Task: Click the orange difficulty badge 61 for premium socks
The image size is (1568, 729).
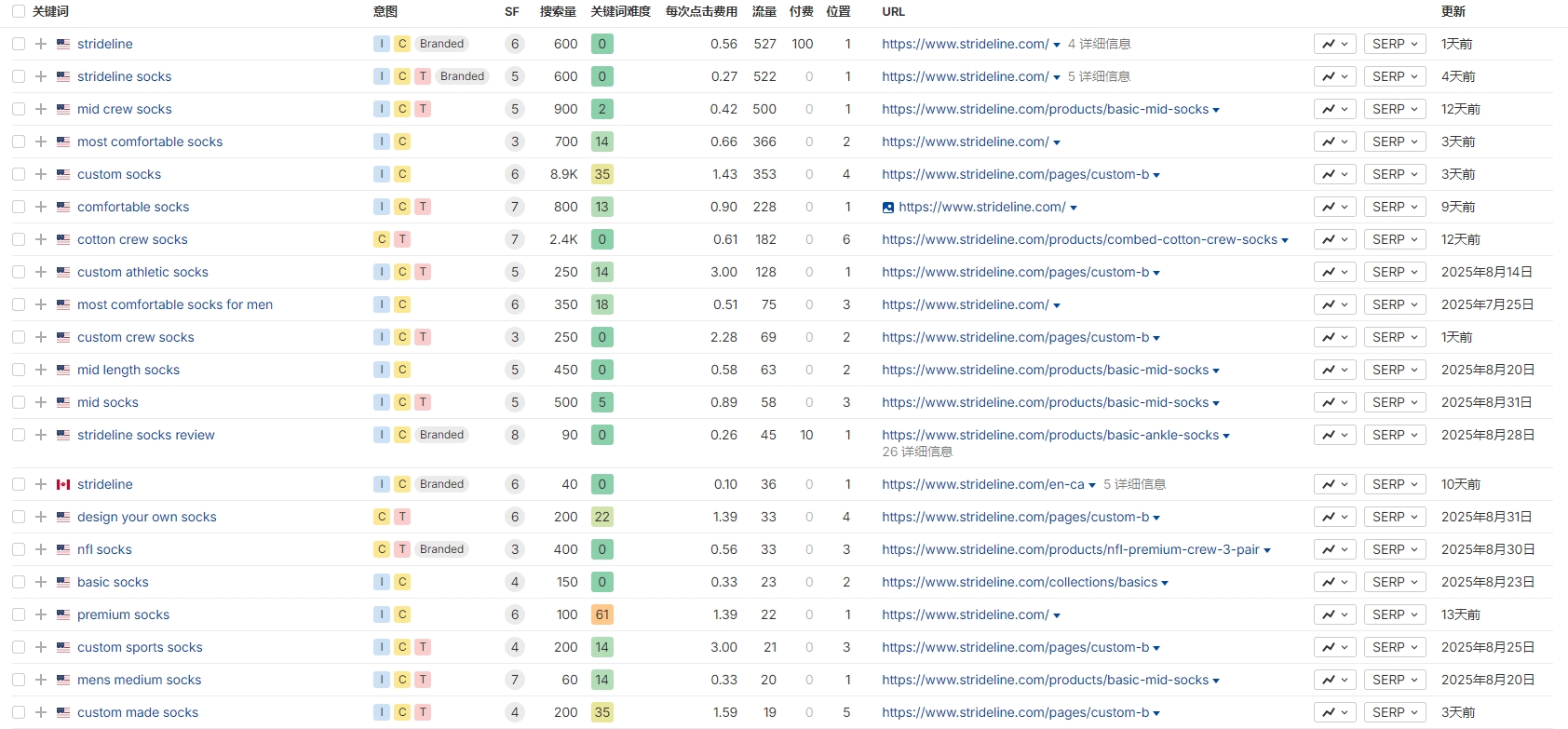Action: coord(602,614)
